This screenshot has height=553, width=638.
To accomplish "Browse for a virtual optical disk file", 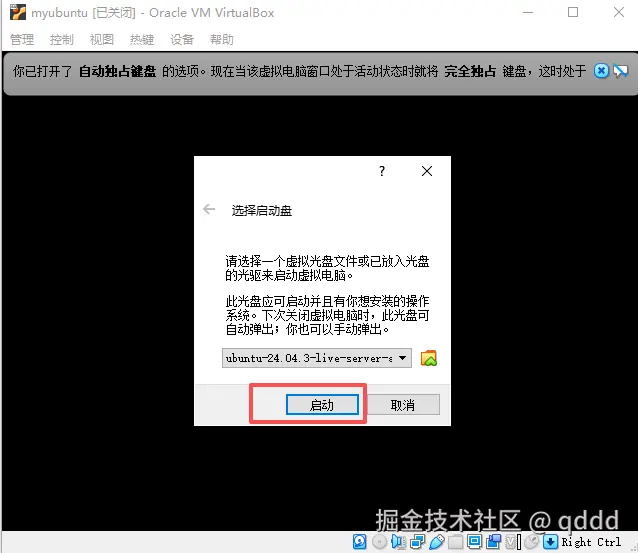I will [x=429, y=358].
